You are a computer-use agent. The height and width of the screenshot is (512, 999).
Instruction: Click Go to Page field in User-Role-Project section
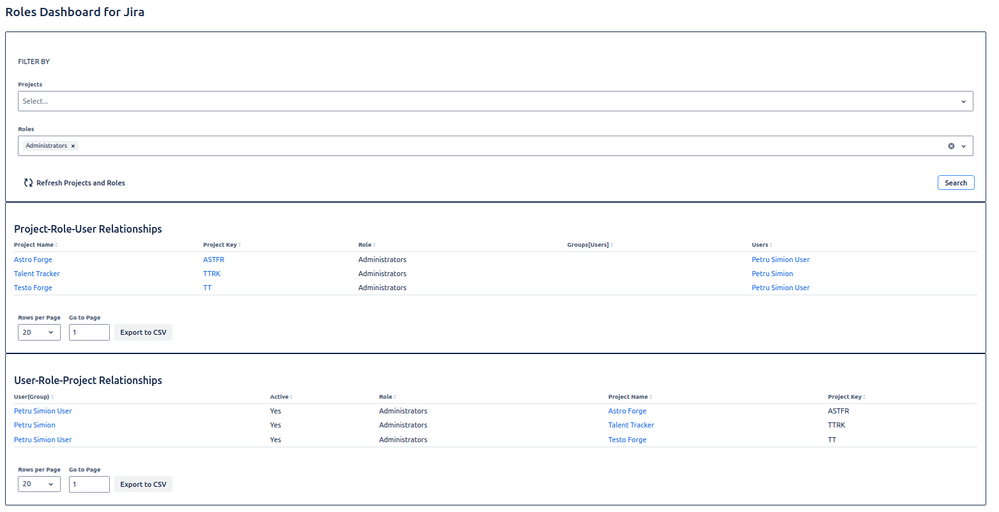89,485
